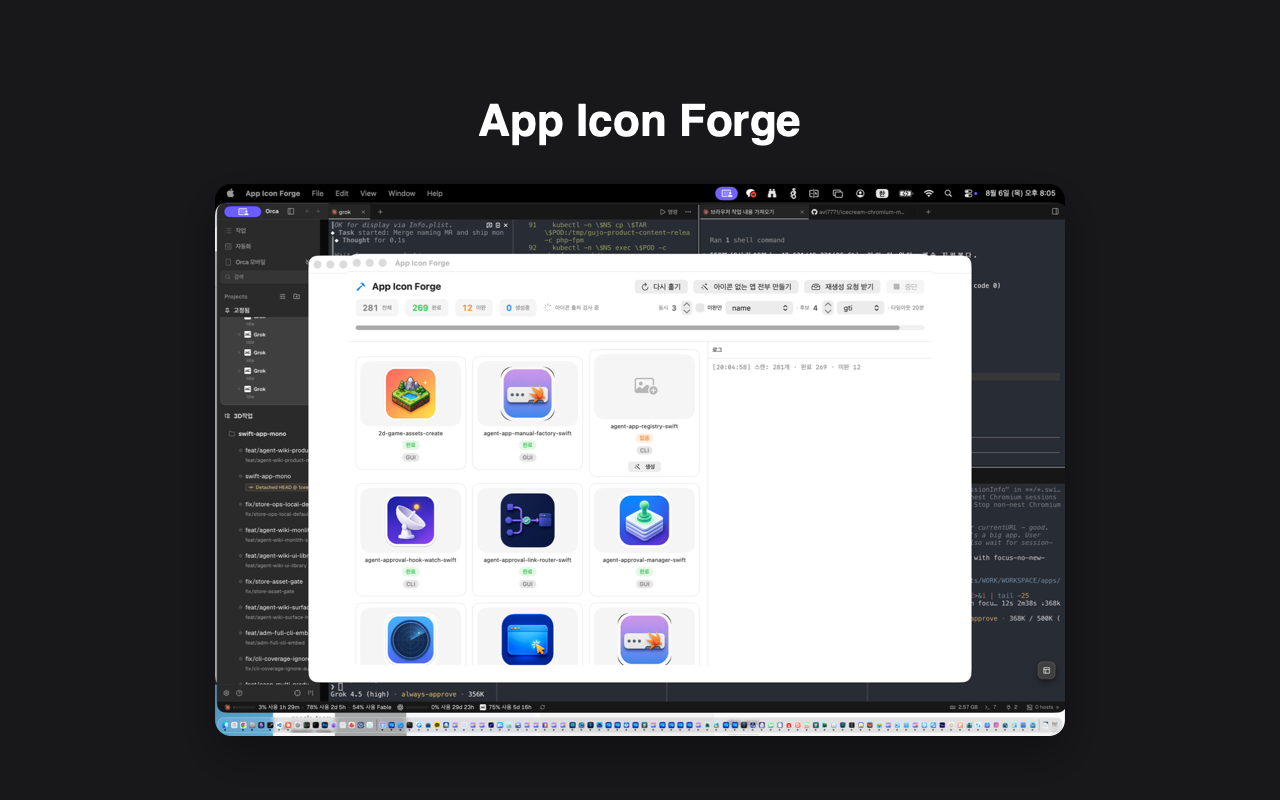This screenshot has width=1280, height=800.
Task: Click the 로그 log panel header
Action: click(717, 350)
